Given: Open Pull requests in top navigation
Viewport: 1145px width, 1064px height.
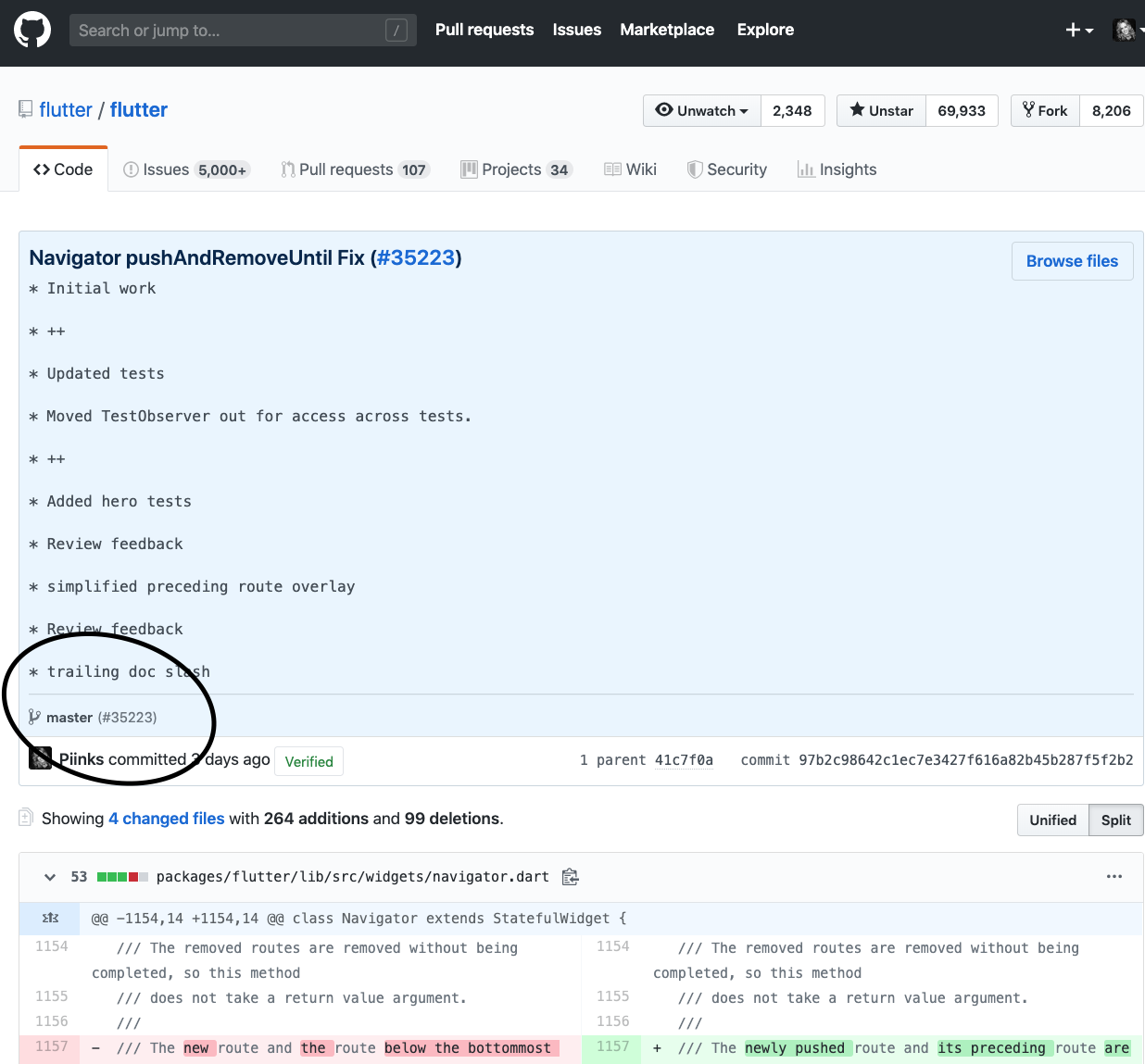Looking at the screenshot, I should pos(484,30).
